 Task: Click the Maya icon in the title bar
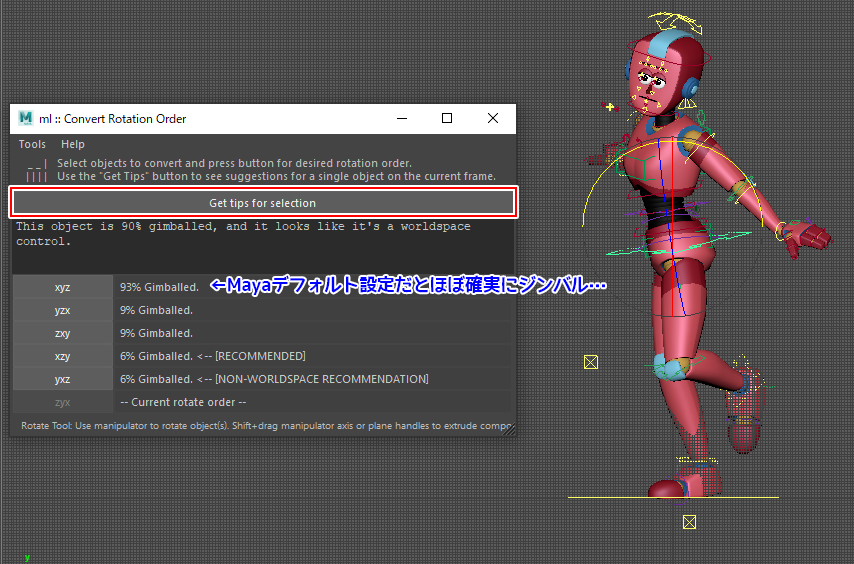(x=25, y=118)
